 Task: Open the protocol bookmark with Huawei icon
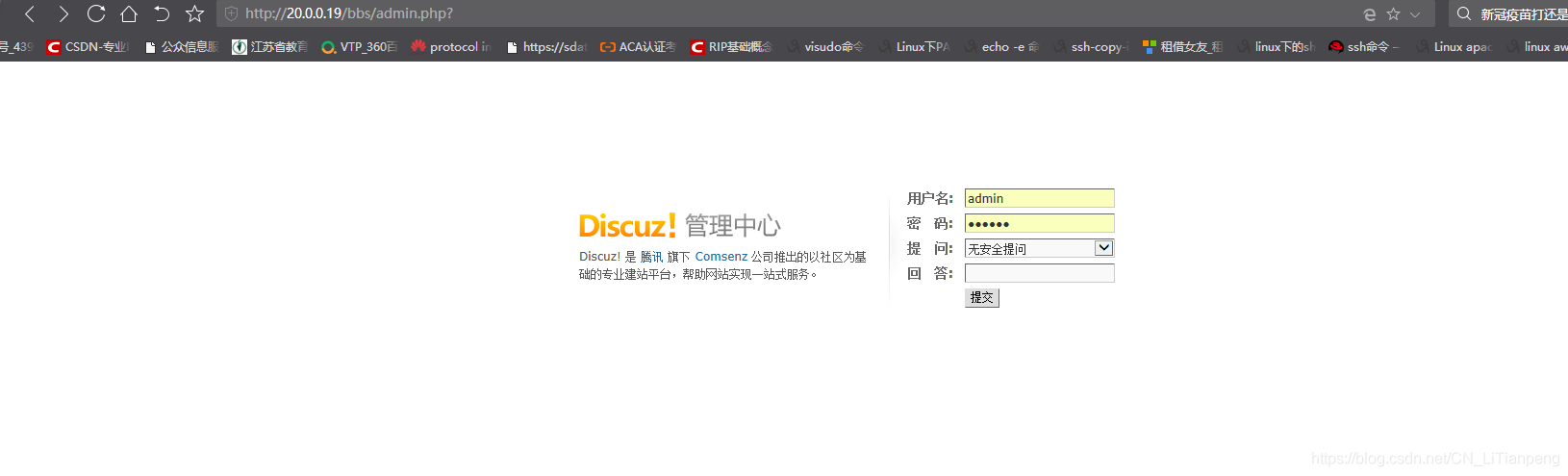[450, 46]
